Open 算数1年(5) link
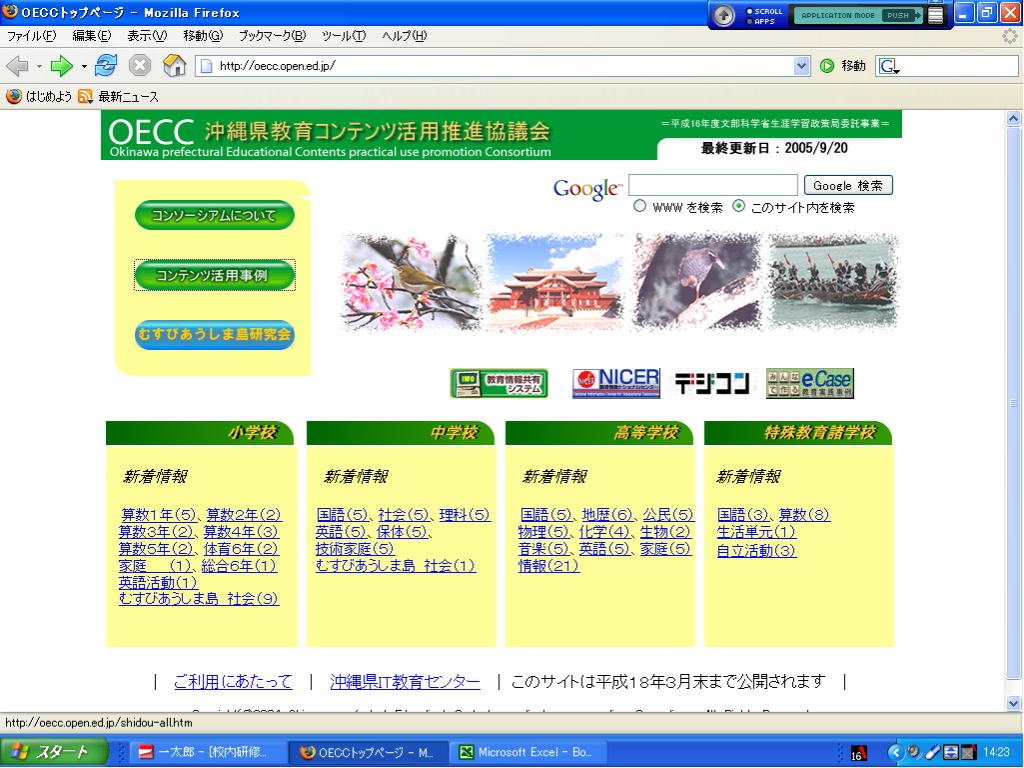The image size is (1024, 768). pyautogui.click(x=159, y=515)
